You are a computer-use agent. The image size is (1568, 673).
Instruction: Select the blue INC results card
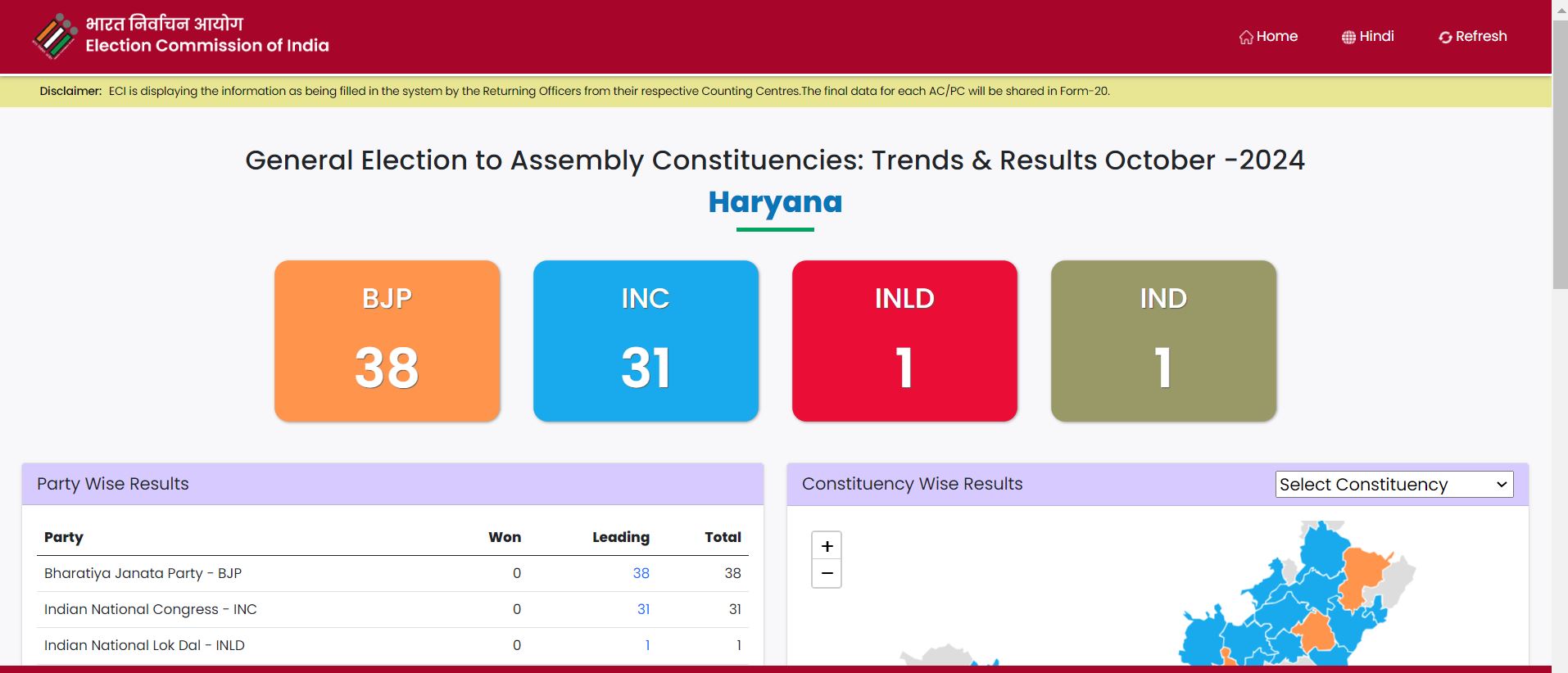coord(646,341)
